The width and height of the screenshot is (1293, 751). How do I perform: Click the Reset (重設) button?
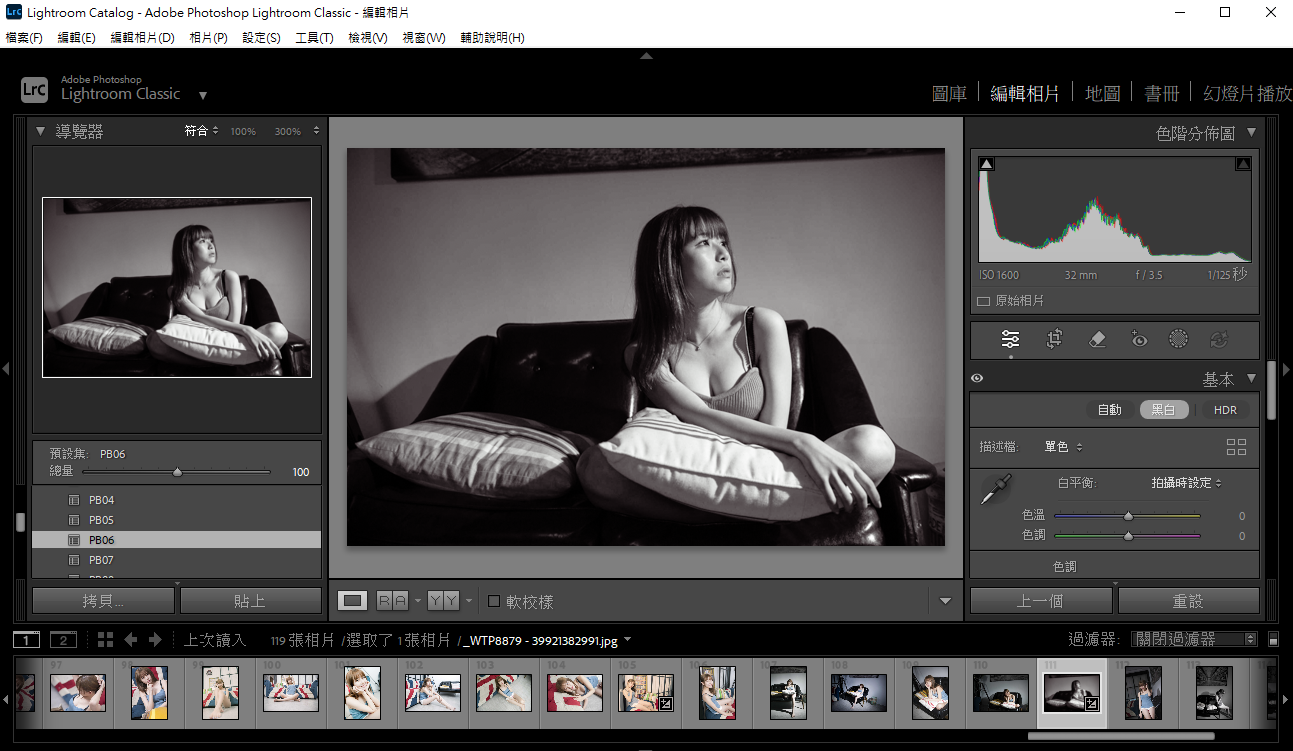1188,601
